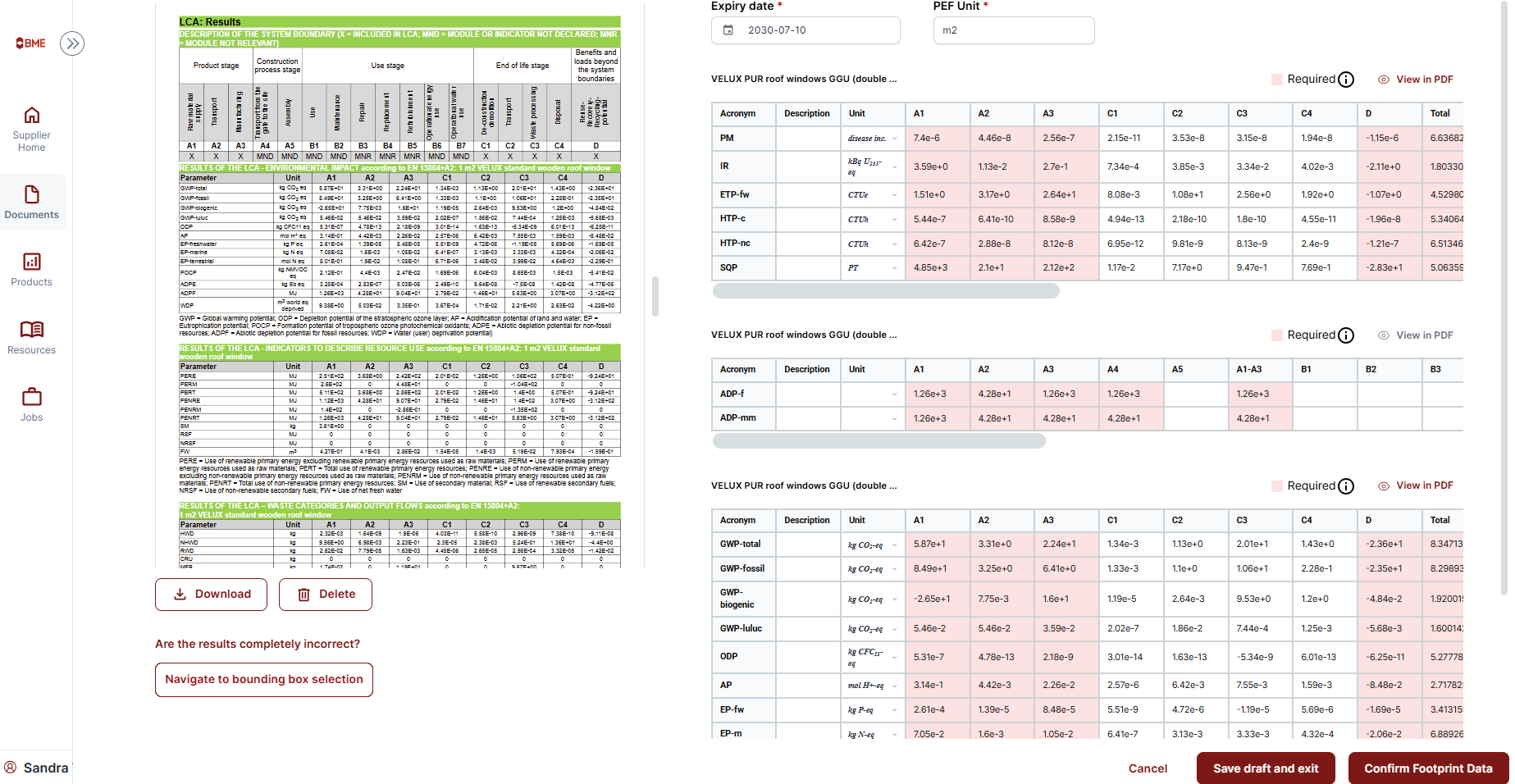
Task: Toggle Required checkbox for first table
Action: [1276, 80]
